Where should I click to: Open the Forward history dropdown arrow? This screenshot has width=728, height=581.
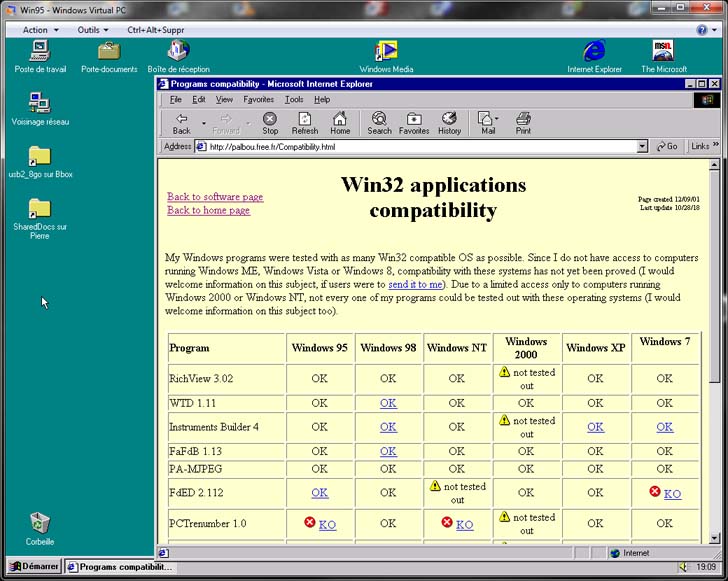click(248, 124)
